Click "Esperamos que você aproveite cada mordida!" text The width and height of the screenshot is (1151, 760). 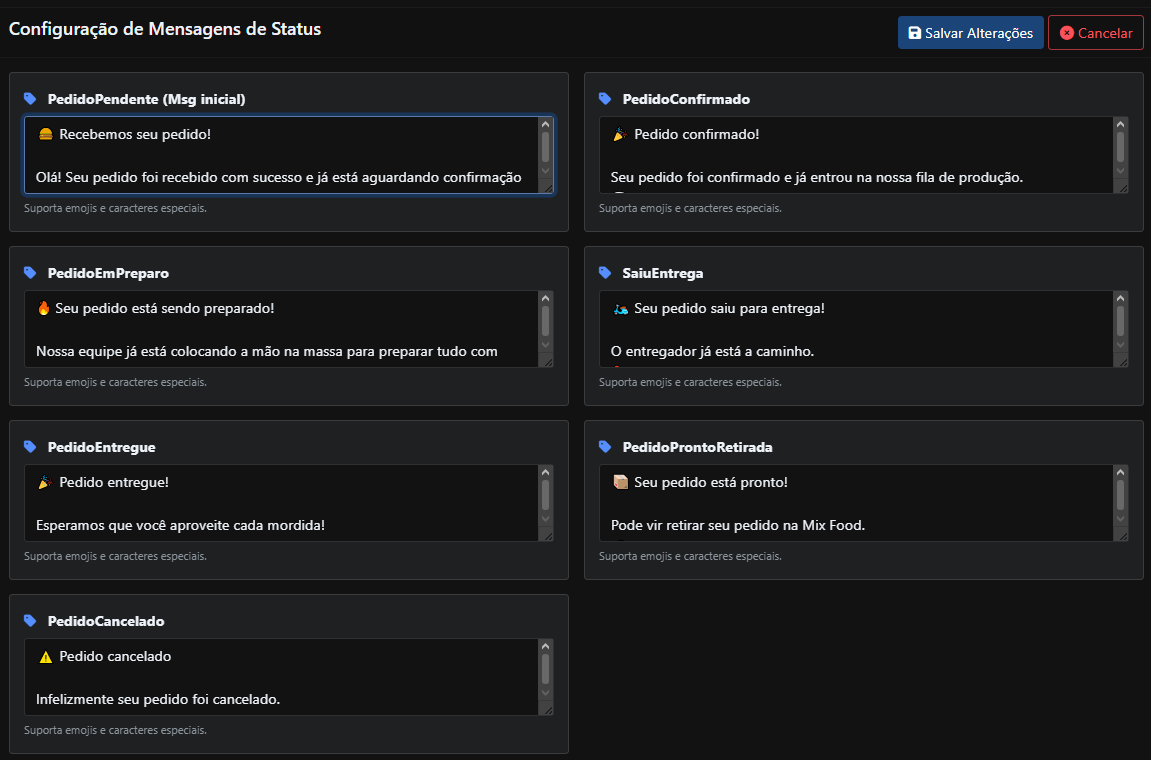[180, 525]
